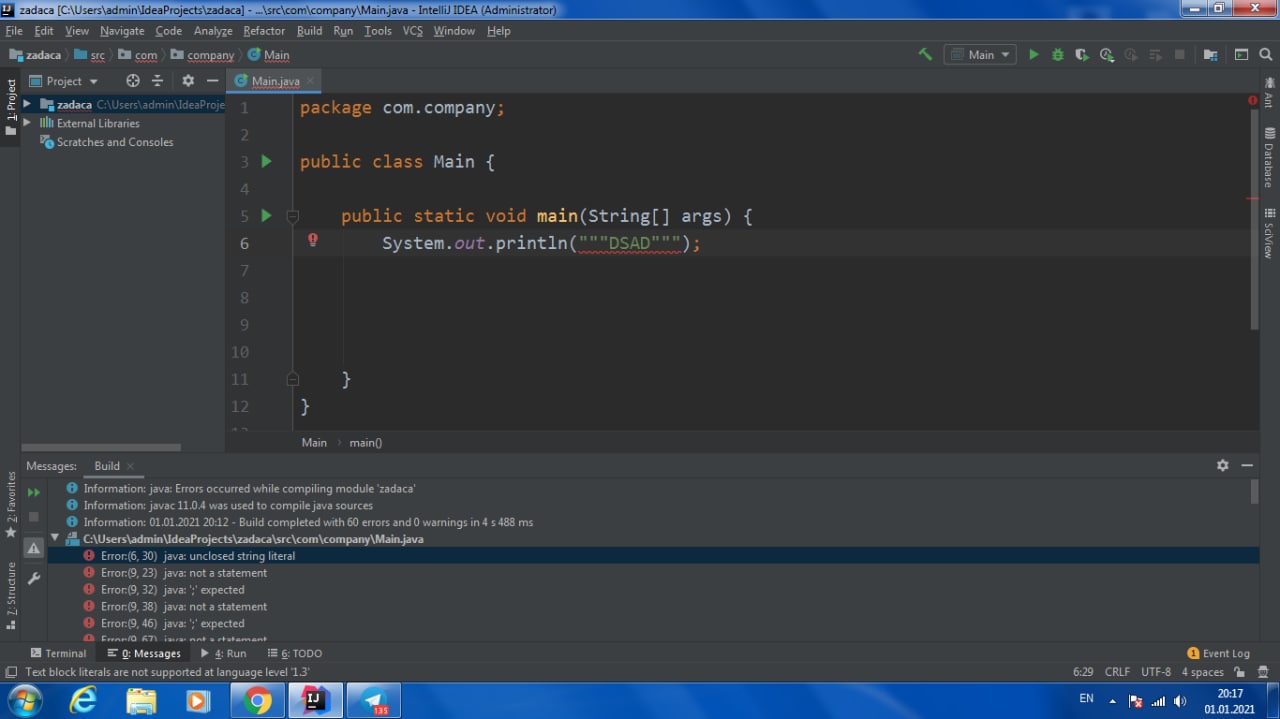1280x719 pixels.
Task: Select Scratches and Consoles item
Action: point(106,142)
